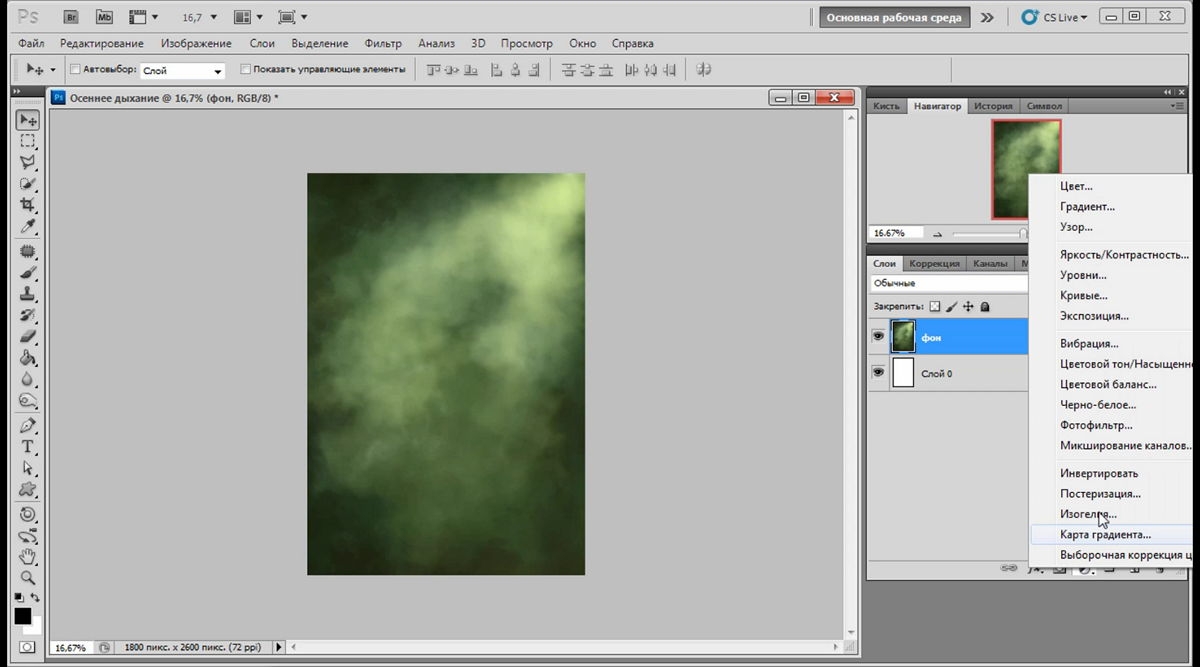
Task: Select the Zoom tool in toolbox
Action: click(x=27, y=577)
